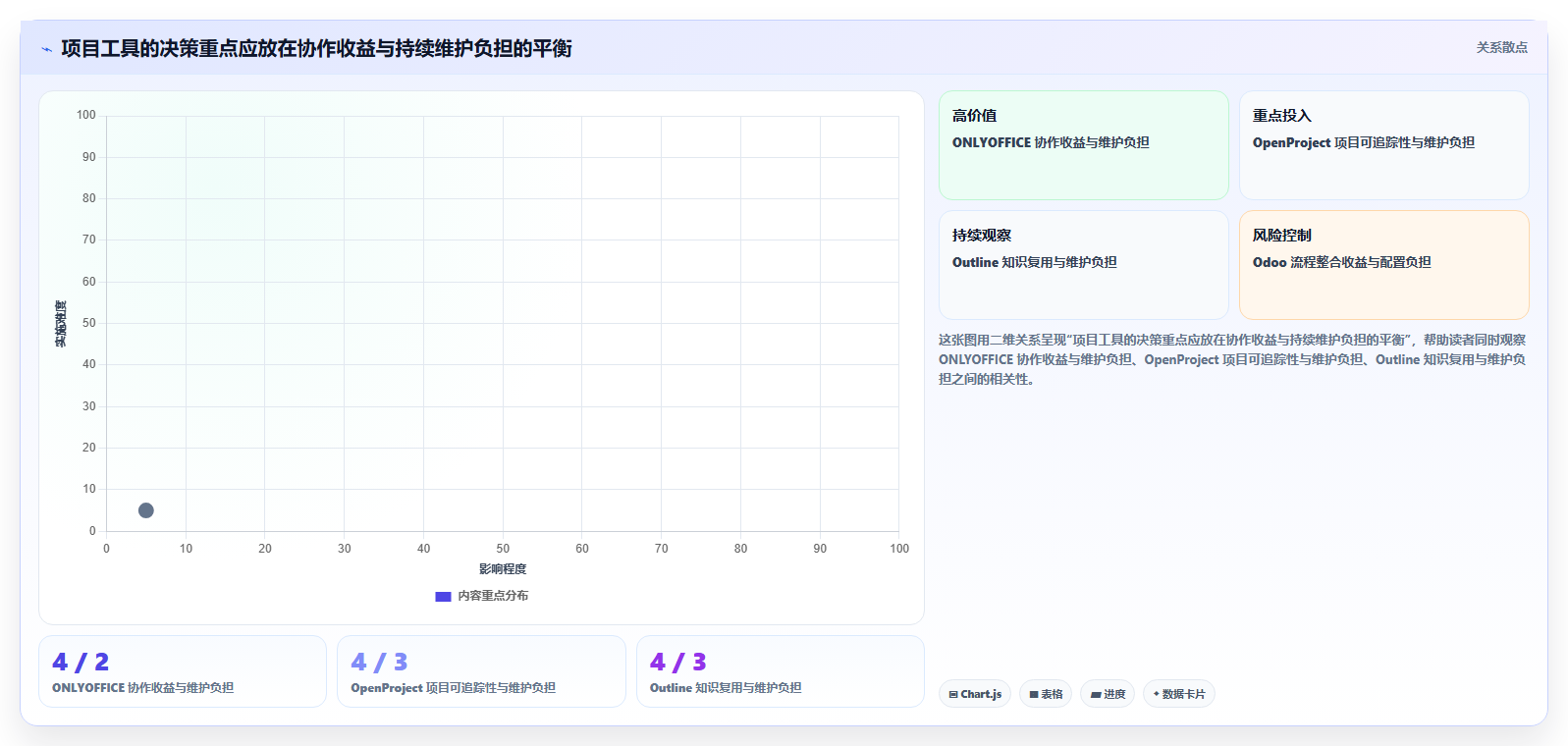Click the 内容重点分布 legend label
The image size is (1568, 746).
tap(493, 596)
